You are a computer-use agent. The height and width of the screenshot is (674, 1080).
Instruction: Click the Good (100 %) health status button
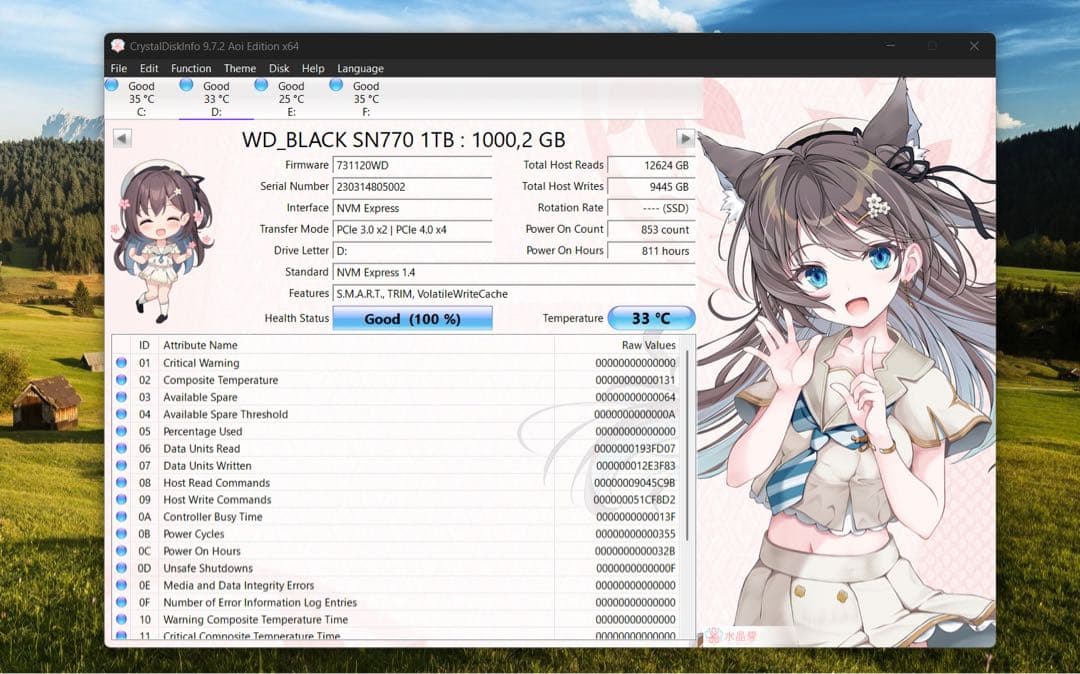[x=413, y=318]
